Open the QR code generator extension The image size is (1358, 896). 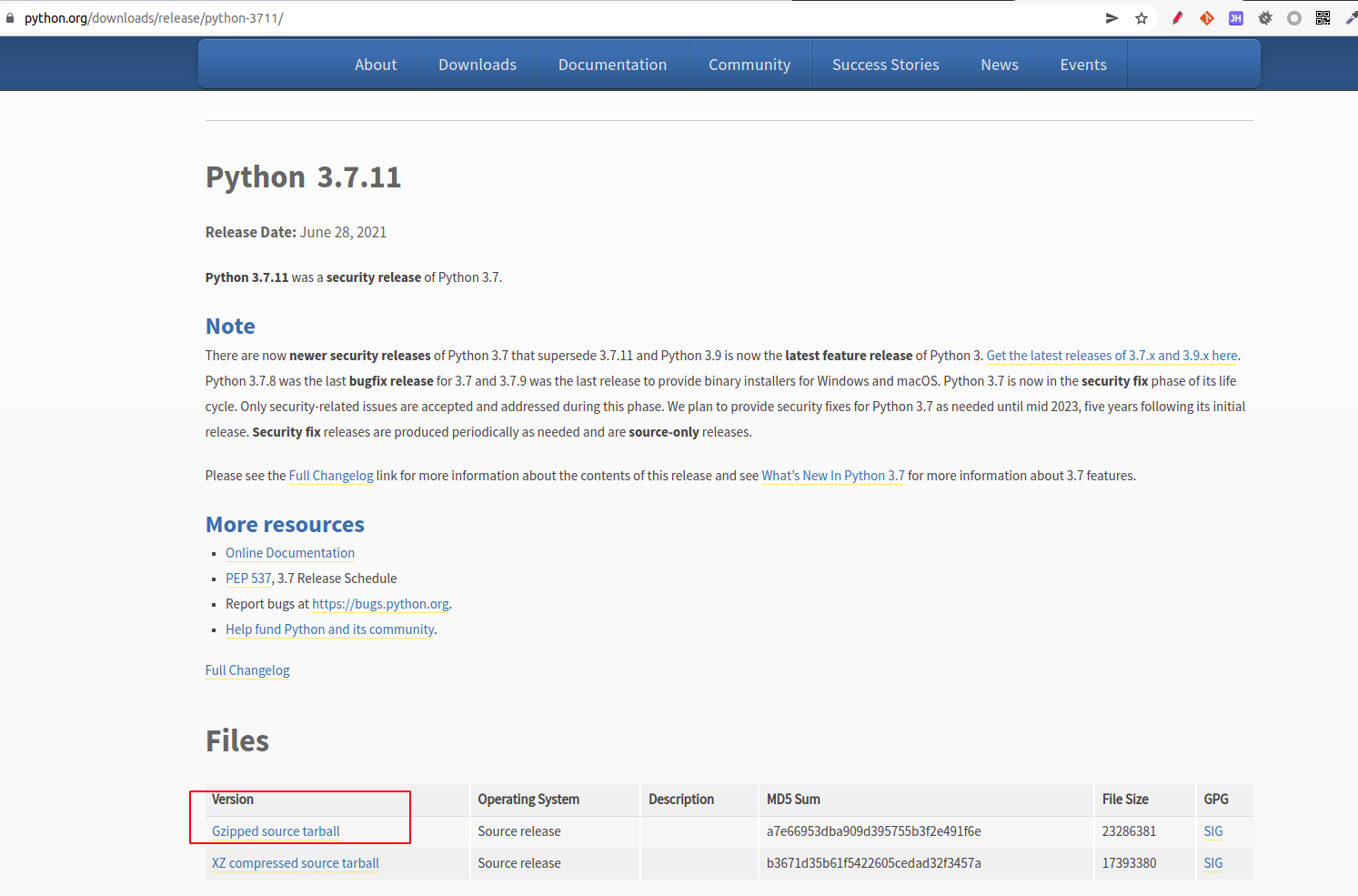click(1323, 18)
